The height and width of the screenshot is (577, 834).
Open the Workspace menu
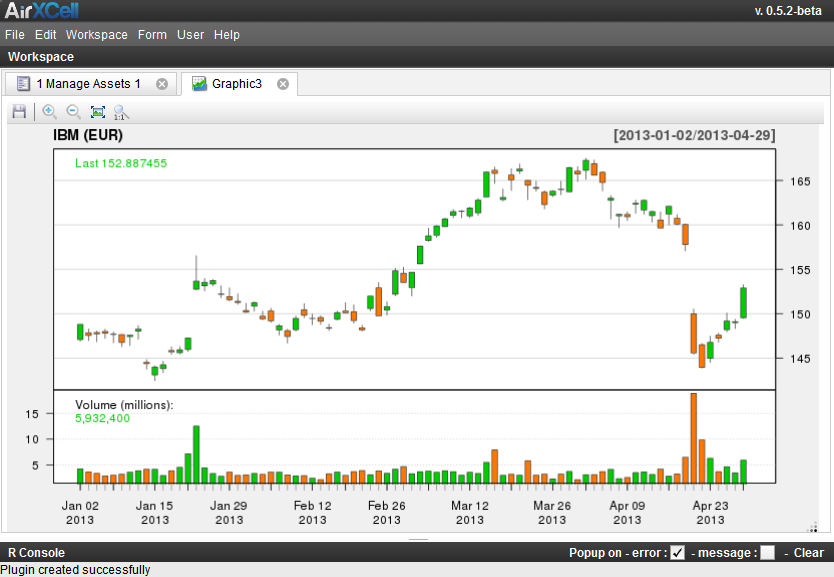coord(97,35)
